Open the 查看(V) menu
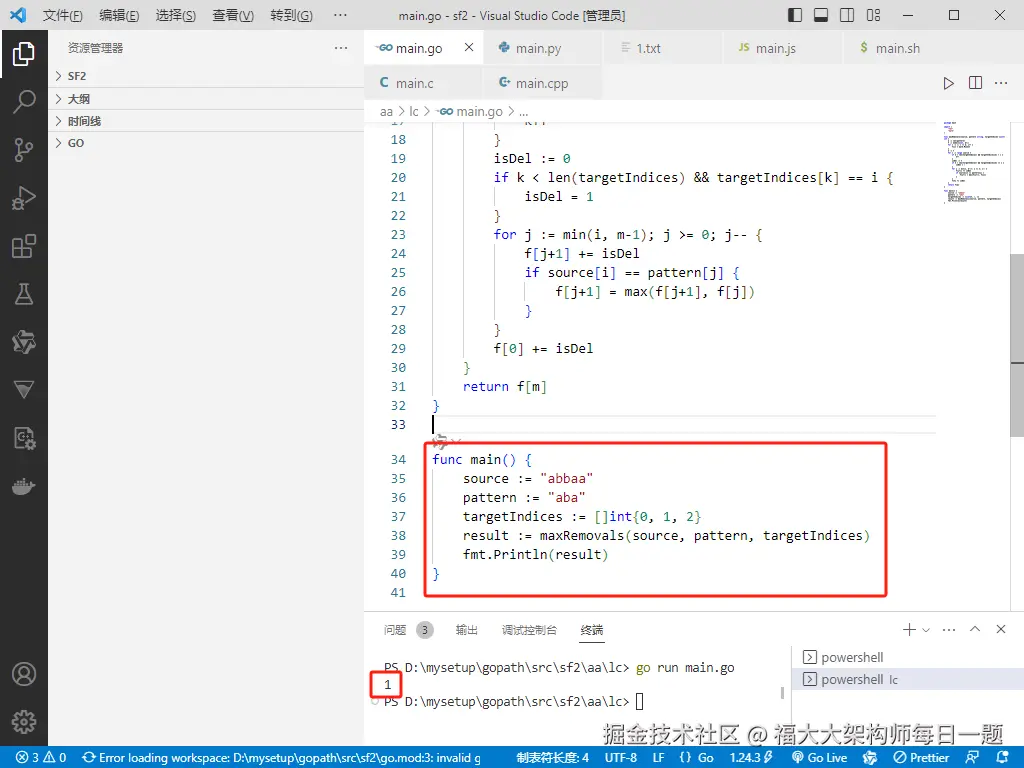Image resolution: width=1024 pixels, height=768 pixels. click(x=233, y=15)
